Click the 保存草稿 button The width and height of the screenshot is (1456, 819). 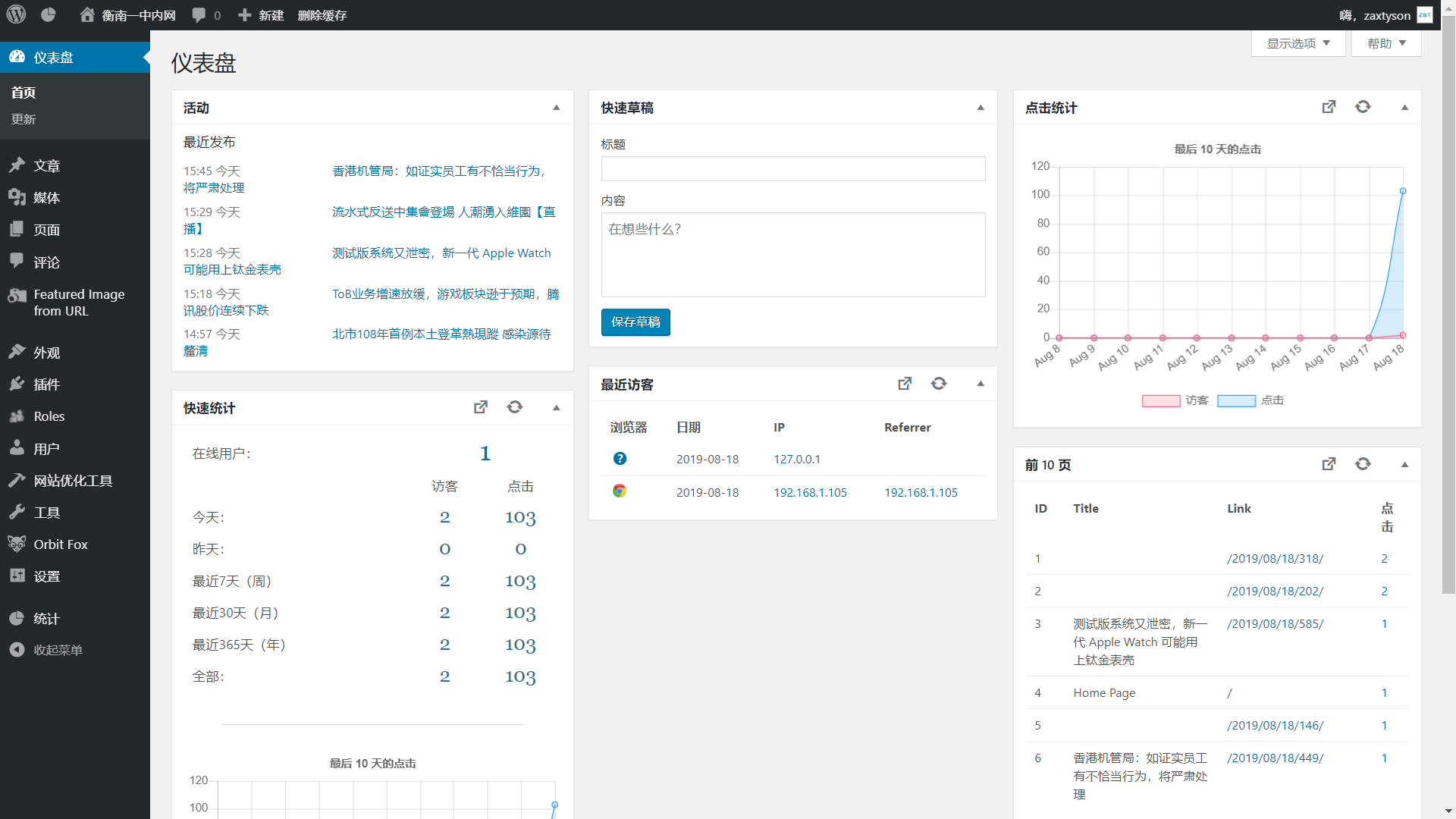tap(635, 322)
